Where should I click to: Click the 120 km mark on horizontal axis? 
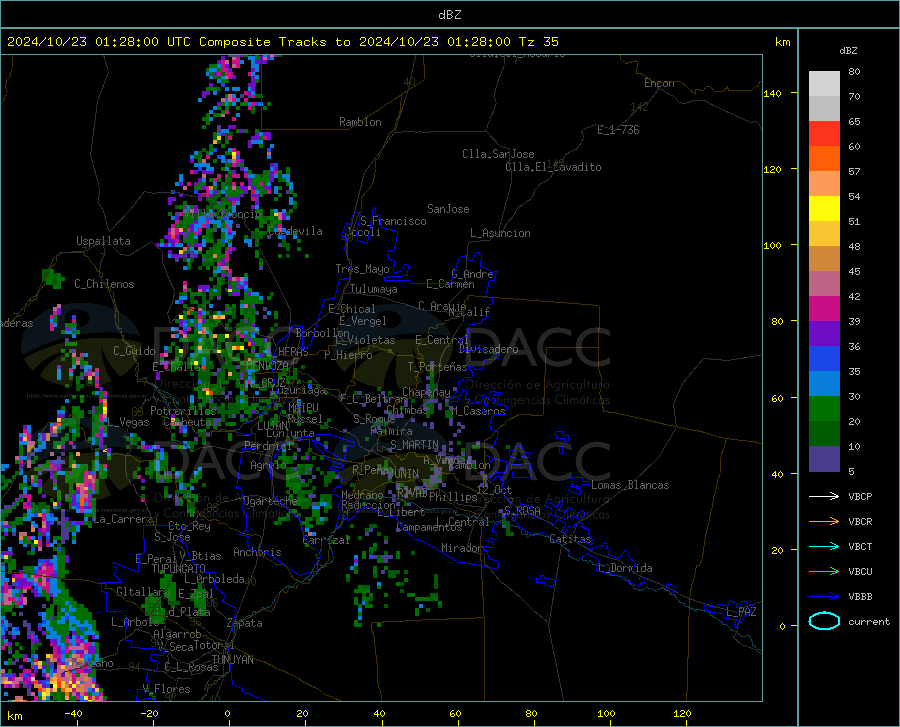click(682, 714)
